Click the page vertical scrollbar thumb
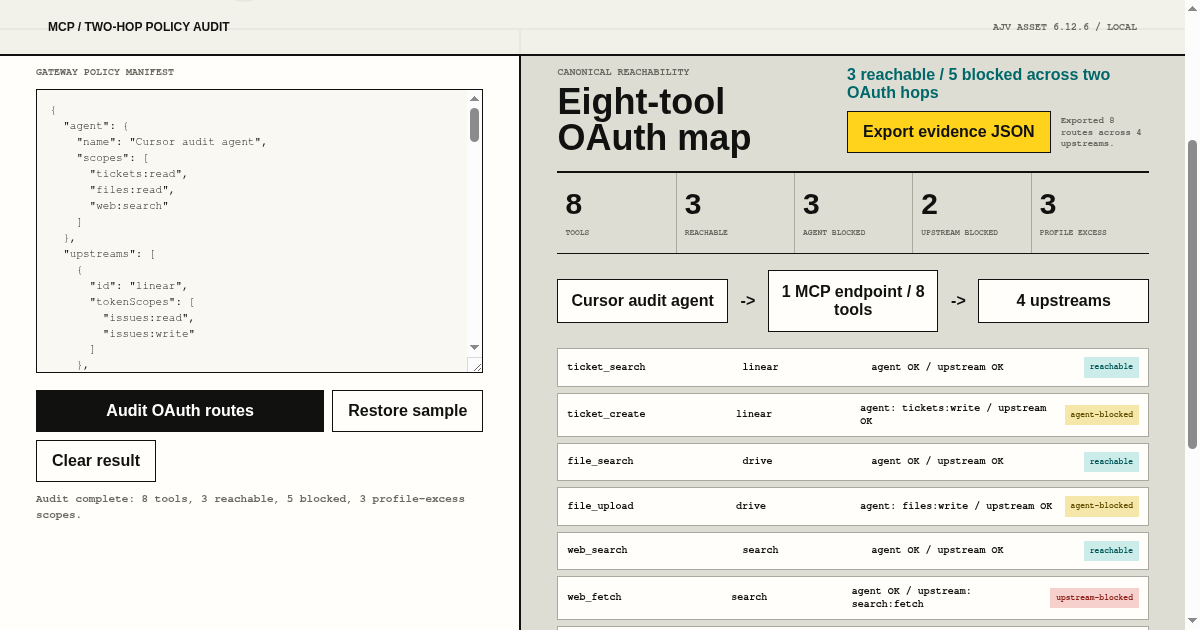The height and width of the screenshot is (630, 1200). click(1192, 294)
